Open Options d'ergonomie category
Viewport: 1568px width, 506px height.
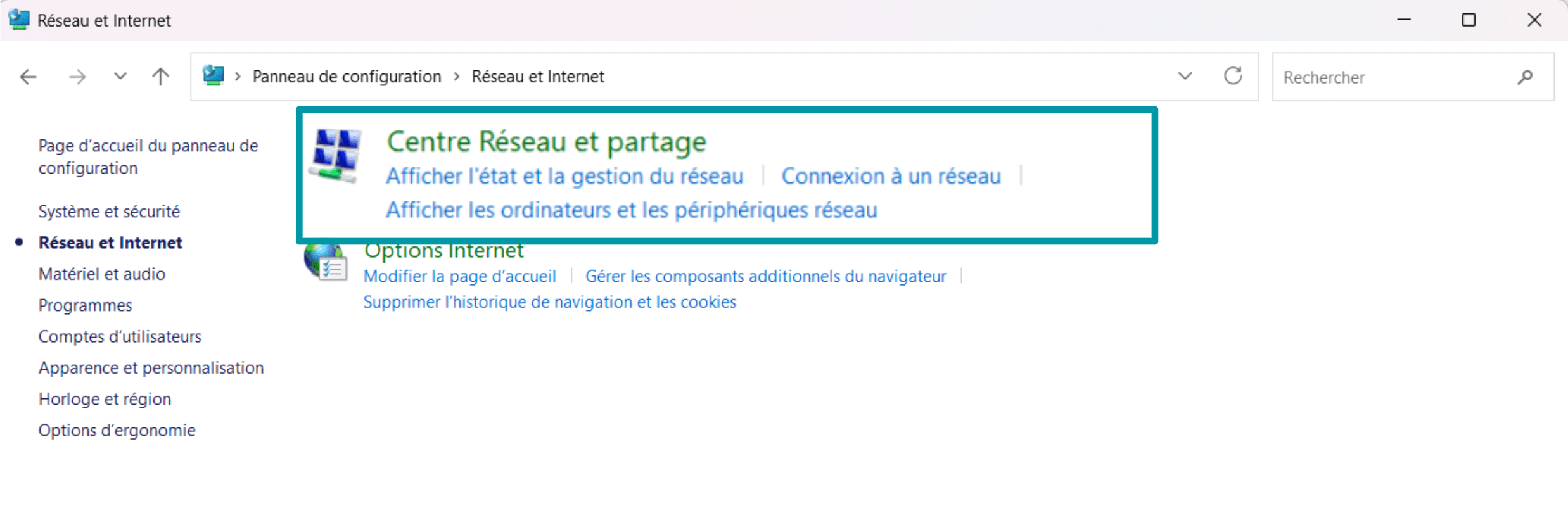click(x=117, y=430)
